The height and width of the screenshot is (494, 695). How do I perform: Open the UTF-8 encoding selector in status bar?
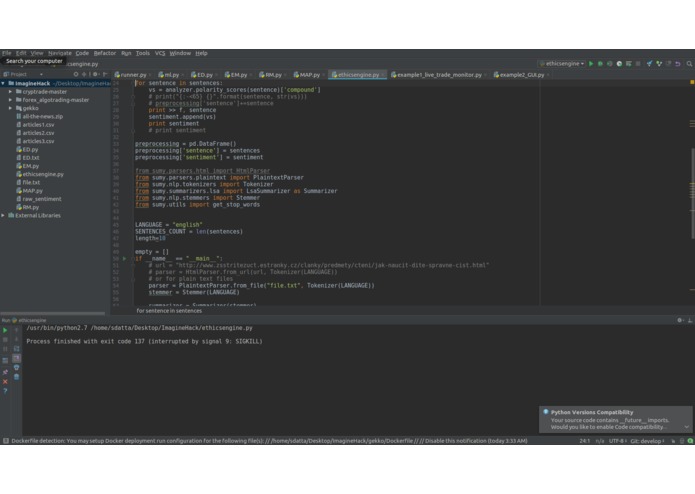[x=617, y=441]
